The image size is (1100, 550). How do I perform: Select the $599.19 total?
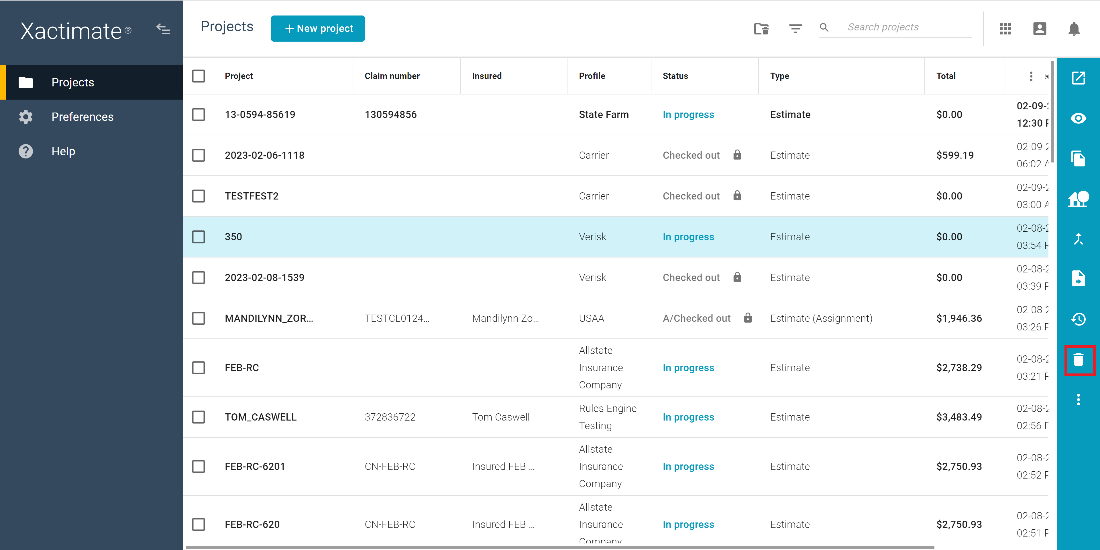[955, 155]
